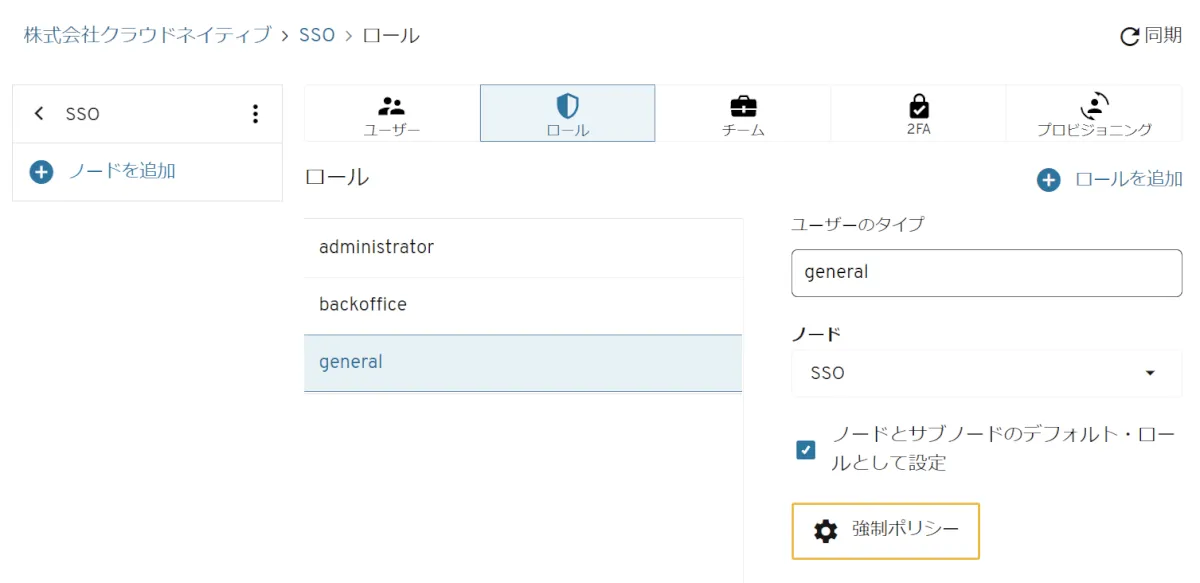1200x583 pixels.
Task: Go to 株式会社クラウドネイティブ breadcrumb link
Action: click(x=147, y=35)
